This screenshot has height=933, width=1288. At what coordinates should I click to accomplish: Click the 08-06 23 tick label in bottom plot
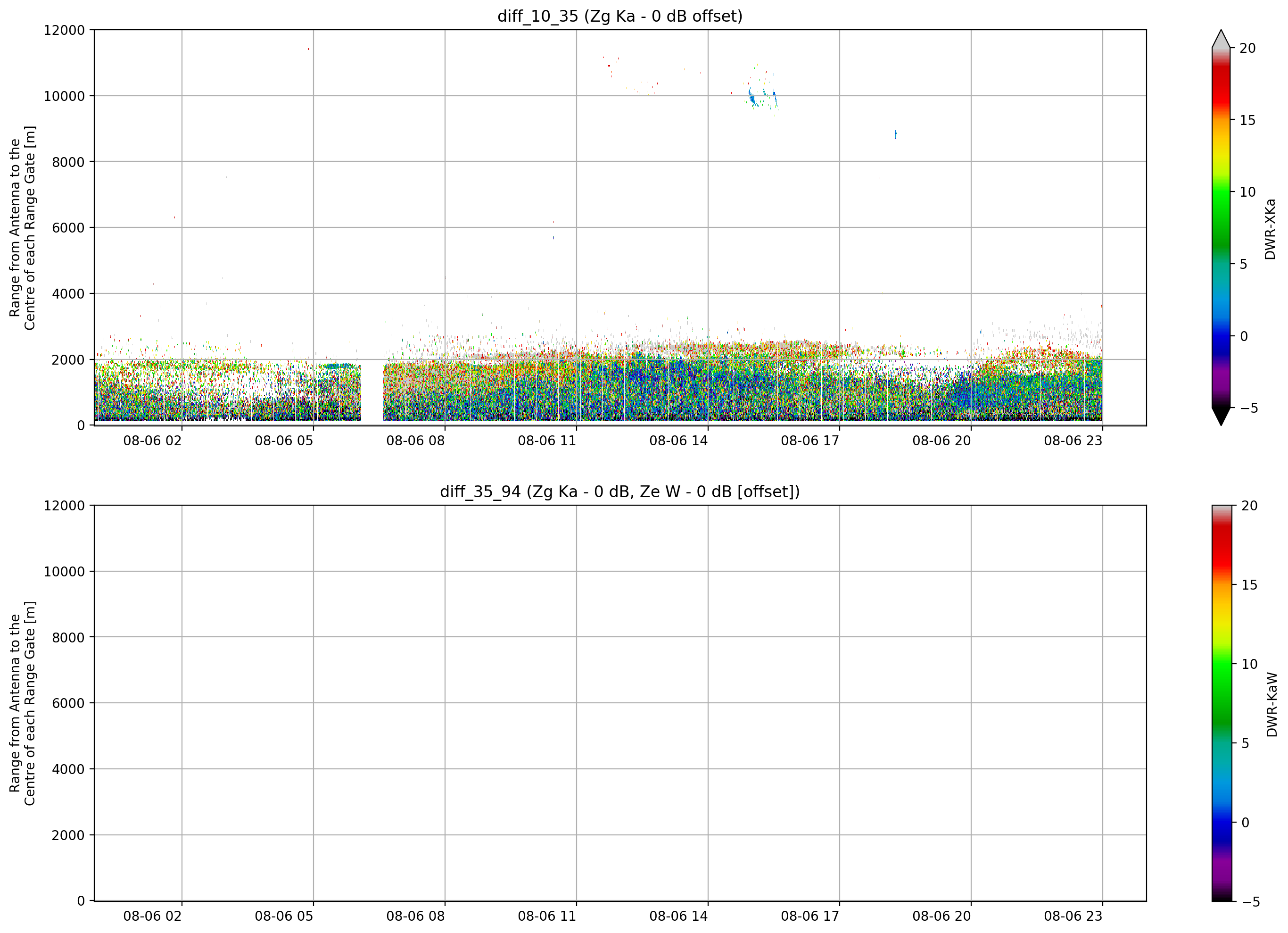pyautogui.click(x=1073, y=916)
